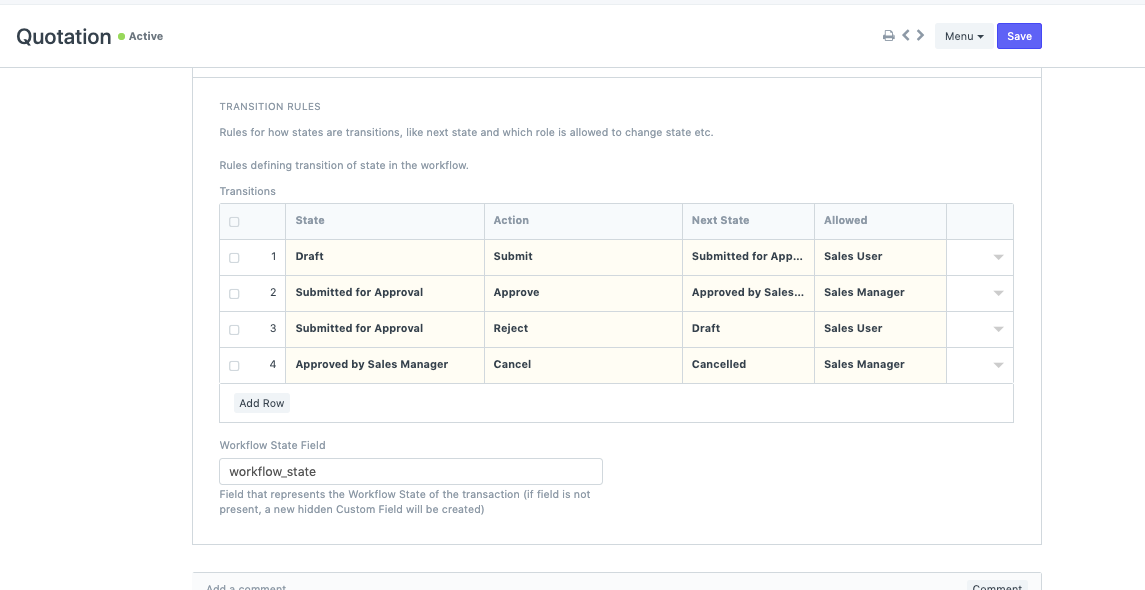The height and width of the screenshot is (590, 1145).
Task: Click Add Row button below Transitions table
Action: point(261,403)
